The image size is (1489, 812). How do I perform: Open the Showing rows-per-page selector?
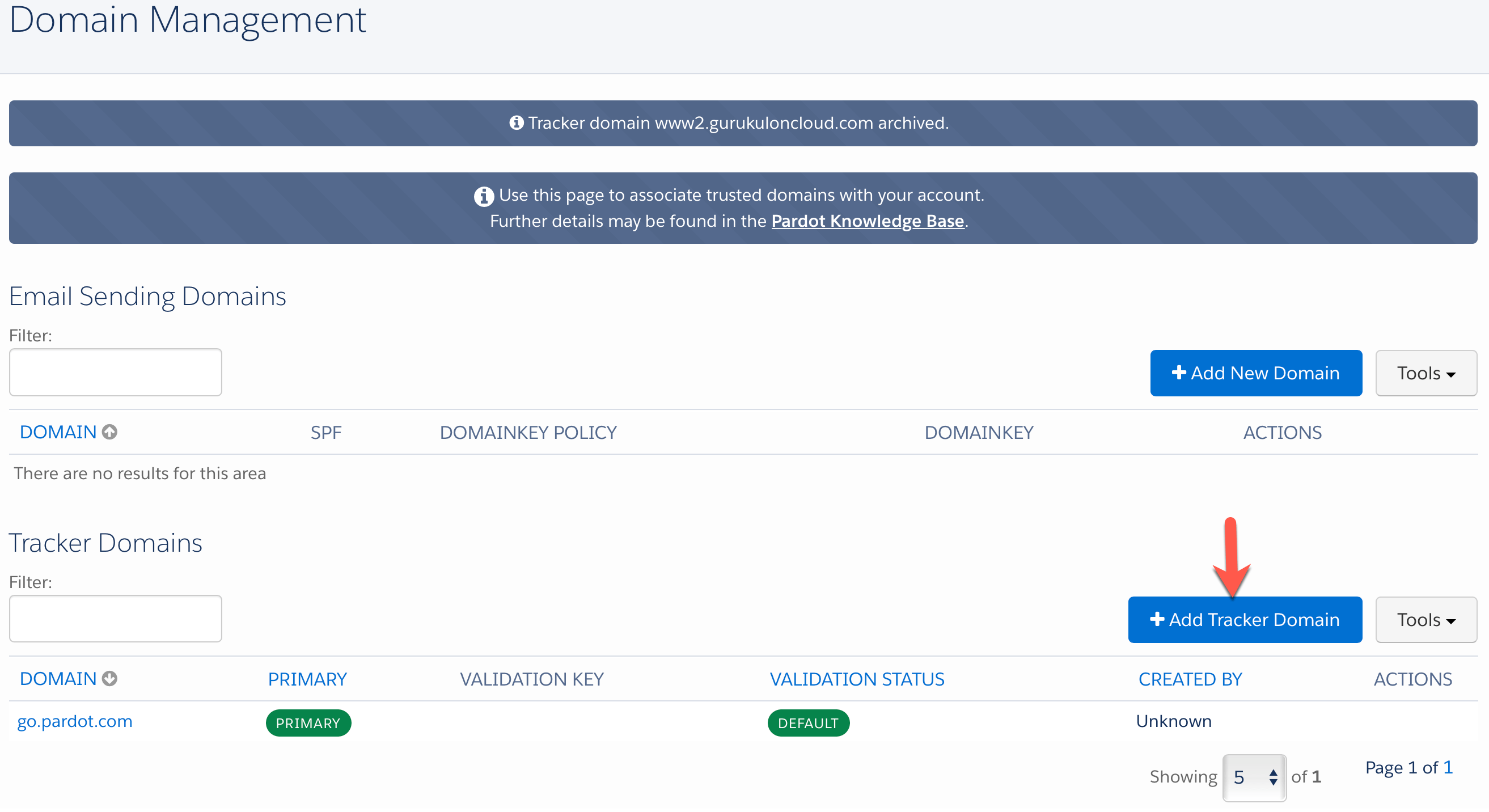point(1254,777)
